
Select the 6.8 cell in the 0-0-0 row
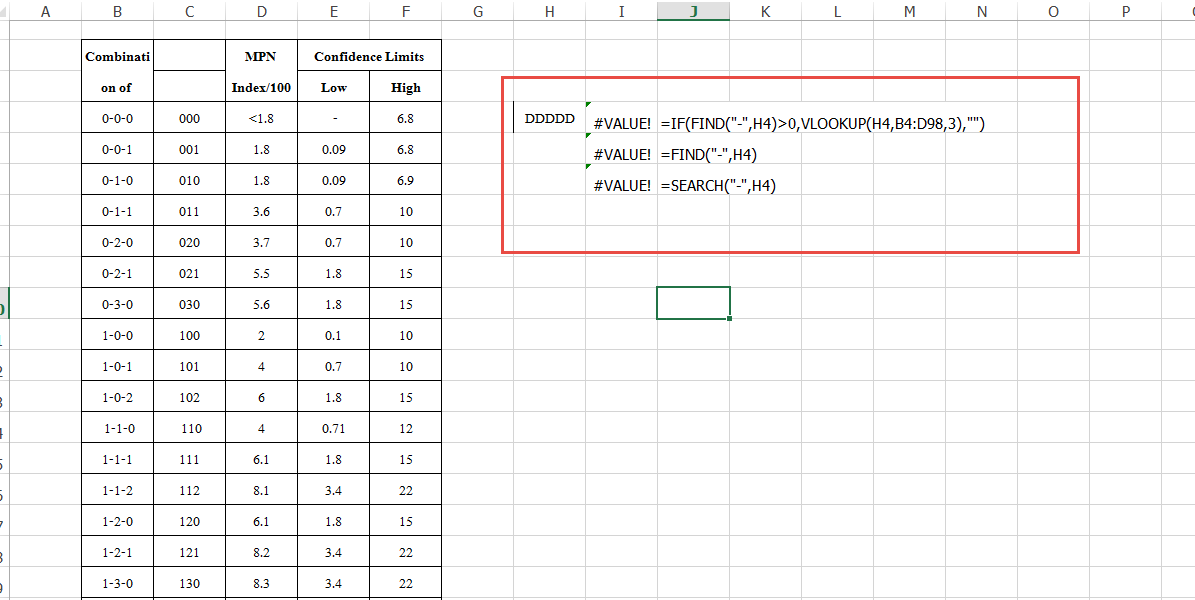[405, 118]
